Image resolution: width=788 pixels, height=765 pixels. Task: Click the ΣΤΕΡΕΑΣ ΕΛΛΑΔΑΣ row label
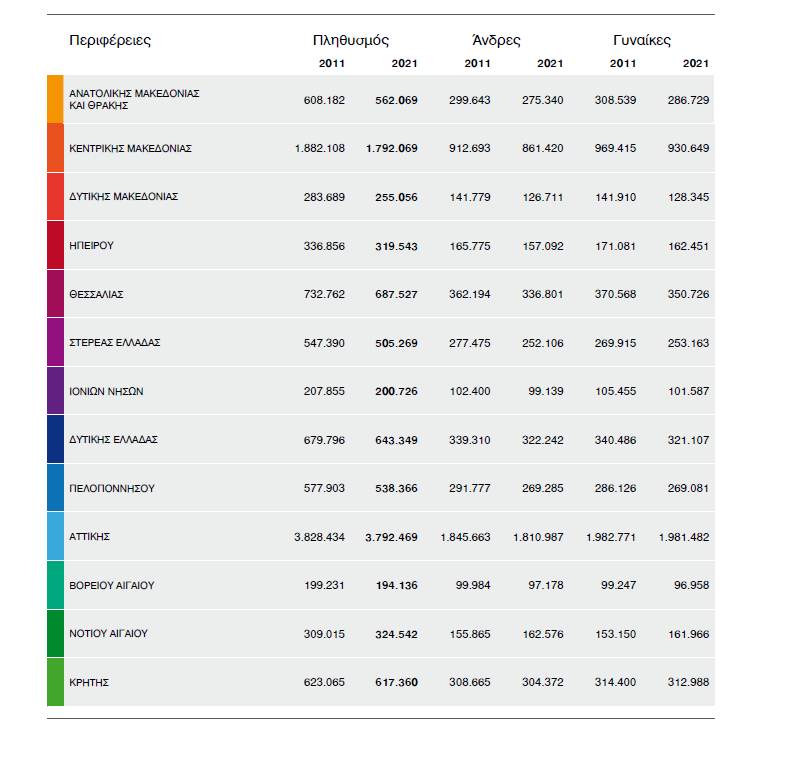pyautogui.click(x=115, y=342)
